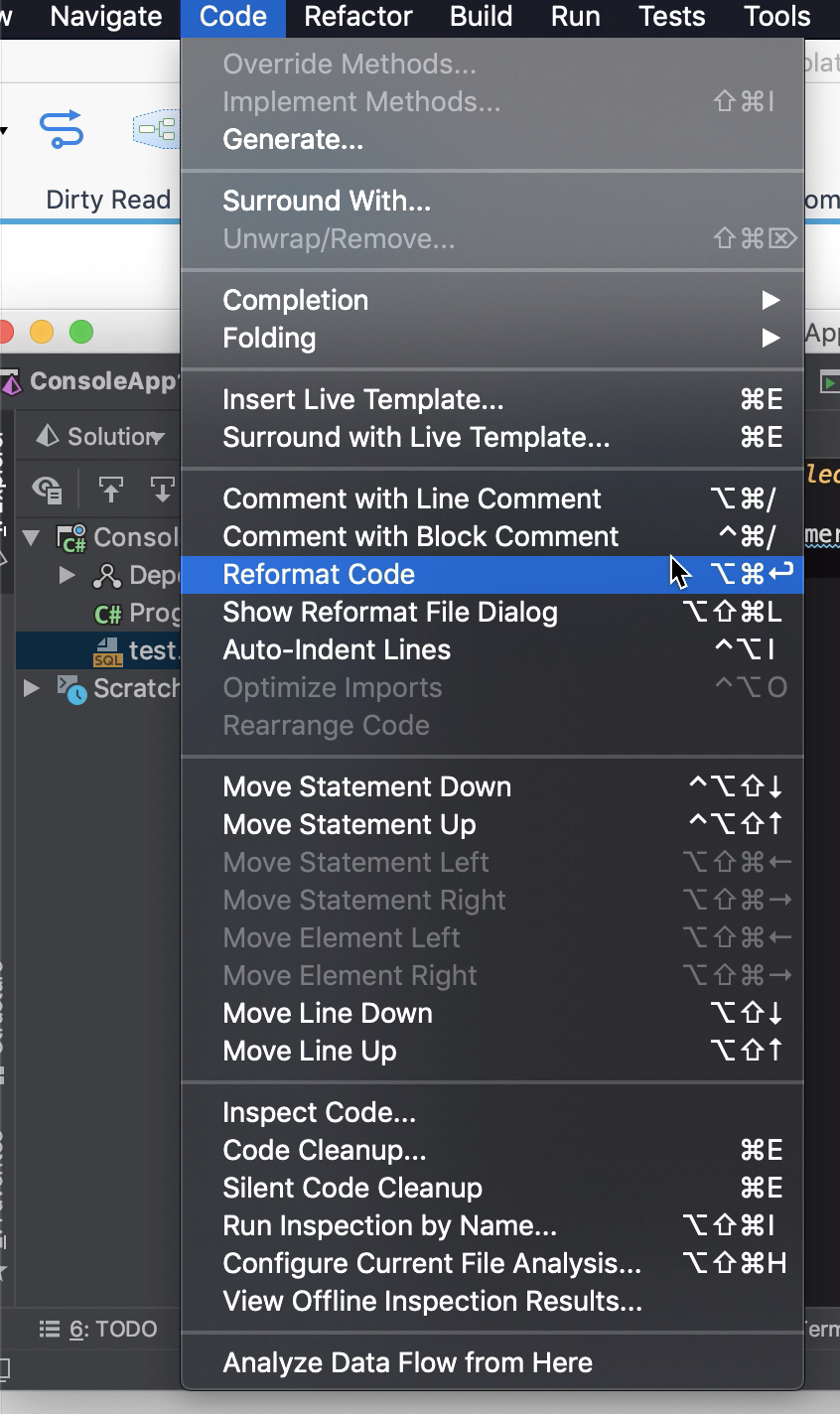Expand the Scratches tree node
This screenshot has width=840, height=1414.
32,687
